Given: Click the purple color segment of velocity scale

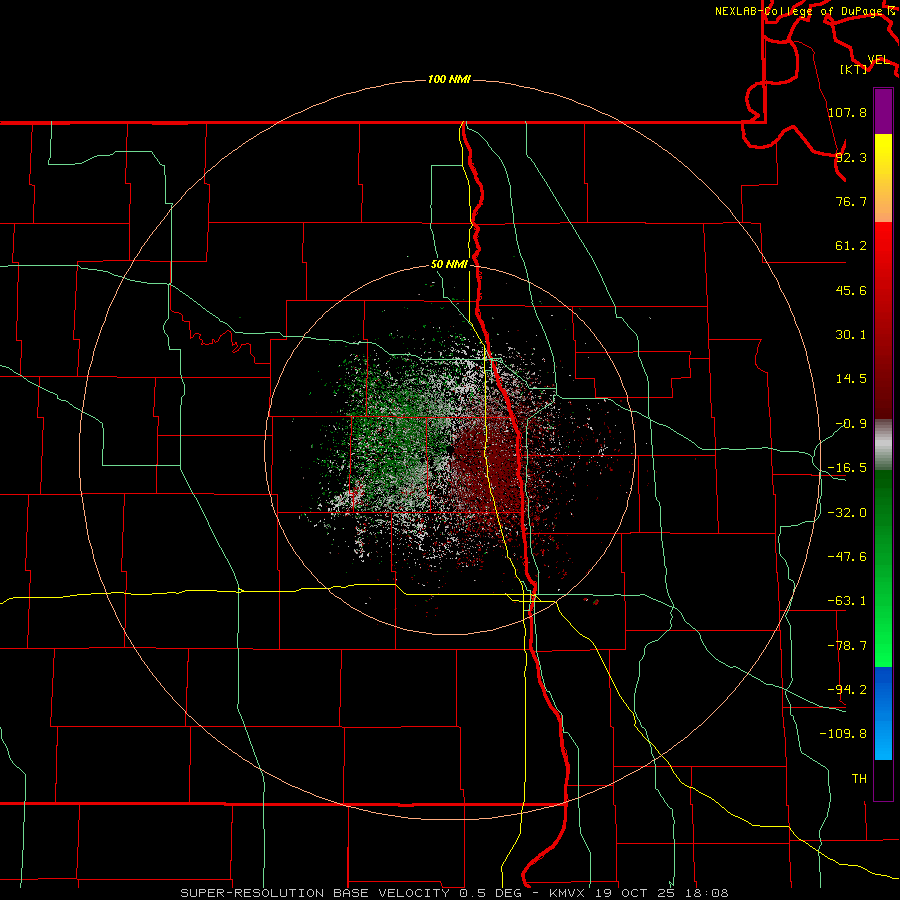Looking at the screenshot, I should tap(883, 111).
